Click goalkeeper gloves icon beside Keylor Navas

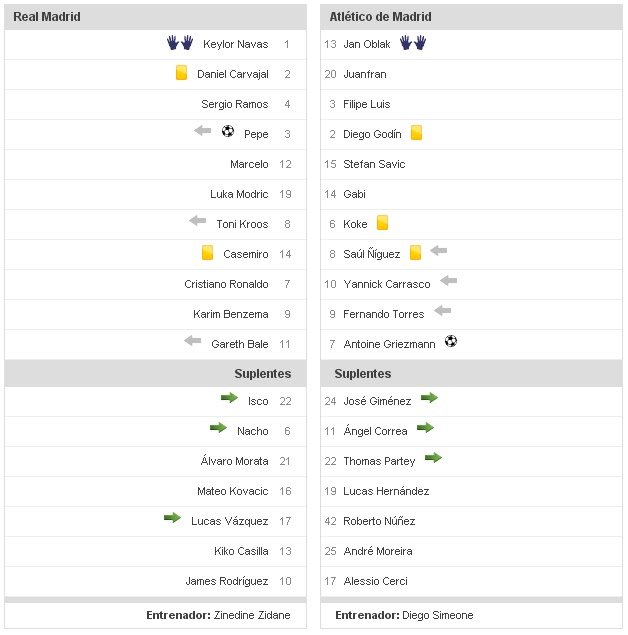pyautogui.click(x=180, y=43)
